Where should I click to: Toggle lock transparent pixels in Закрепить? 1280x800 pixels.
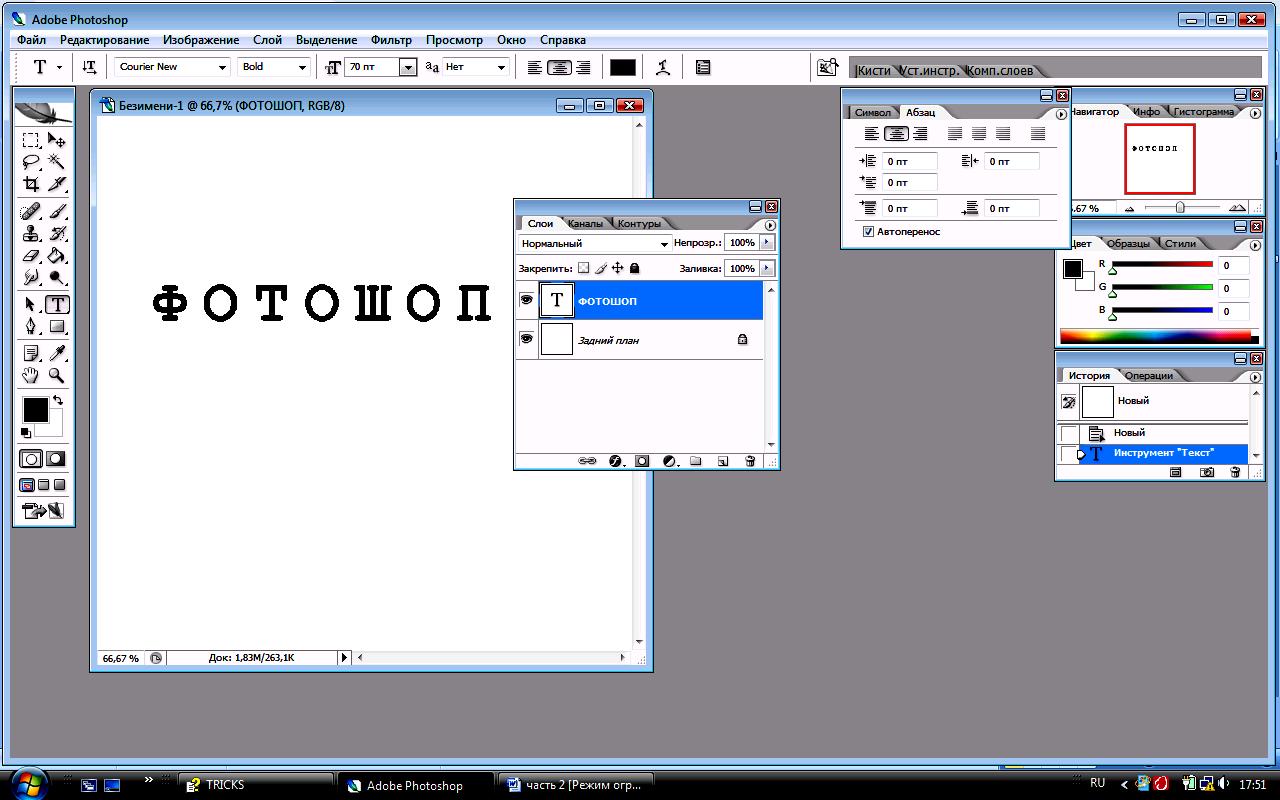pyautogui.click(x=584, y=268)
